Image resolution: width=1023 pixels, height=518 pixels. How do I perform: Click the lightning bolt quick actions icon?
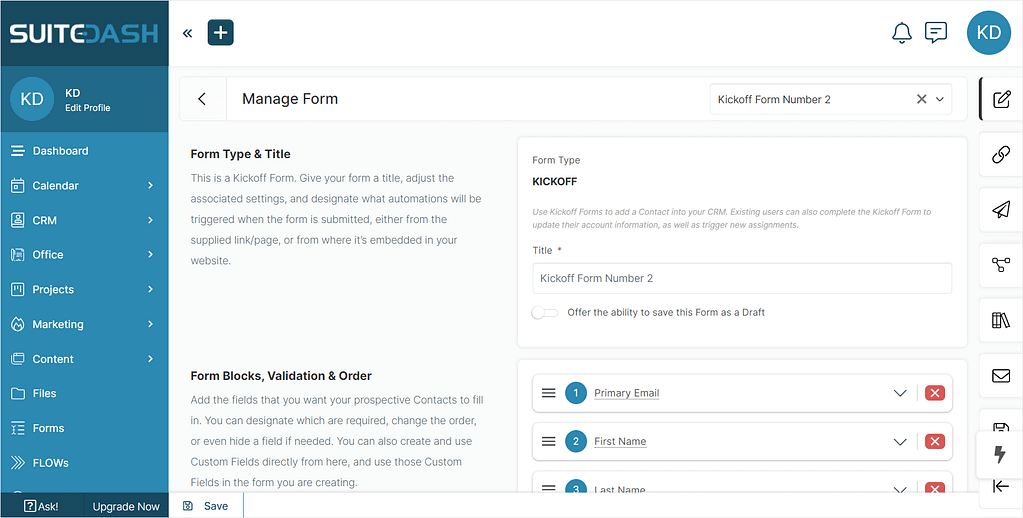click(1000, 454)
